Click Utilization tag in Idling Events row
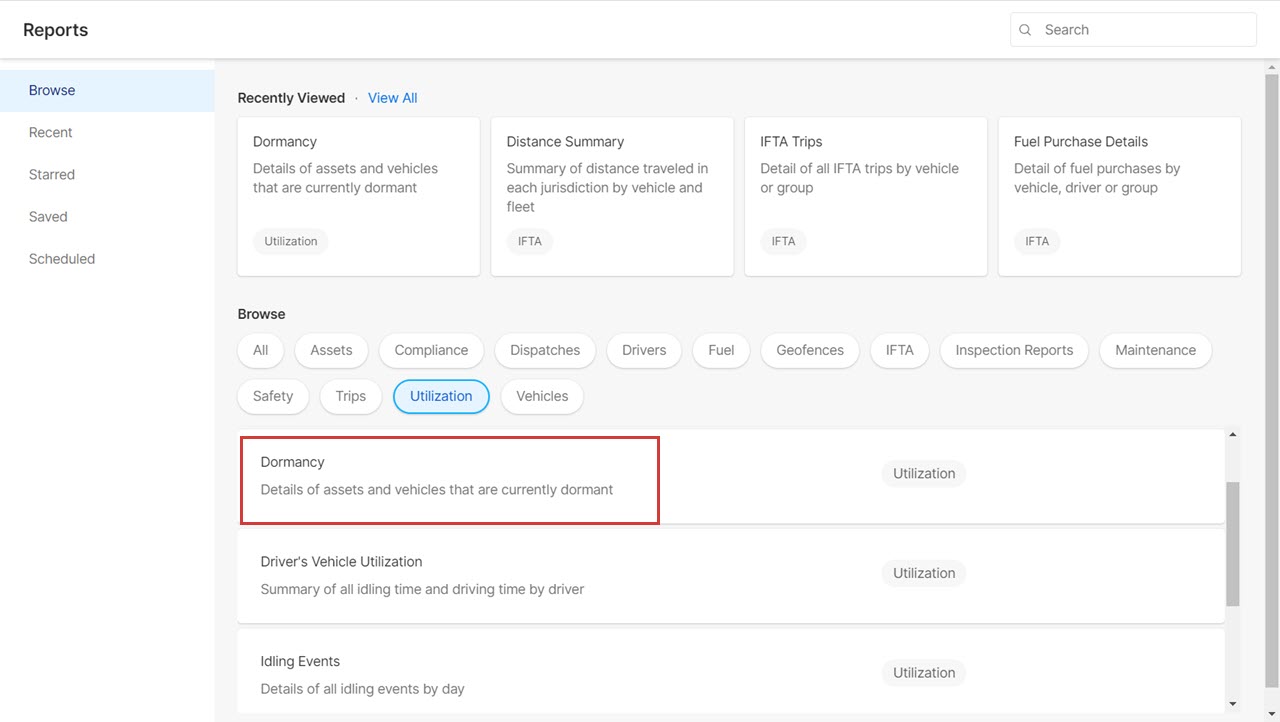Screen dimensions: 1280x722 pos(924,673)
